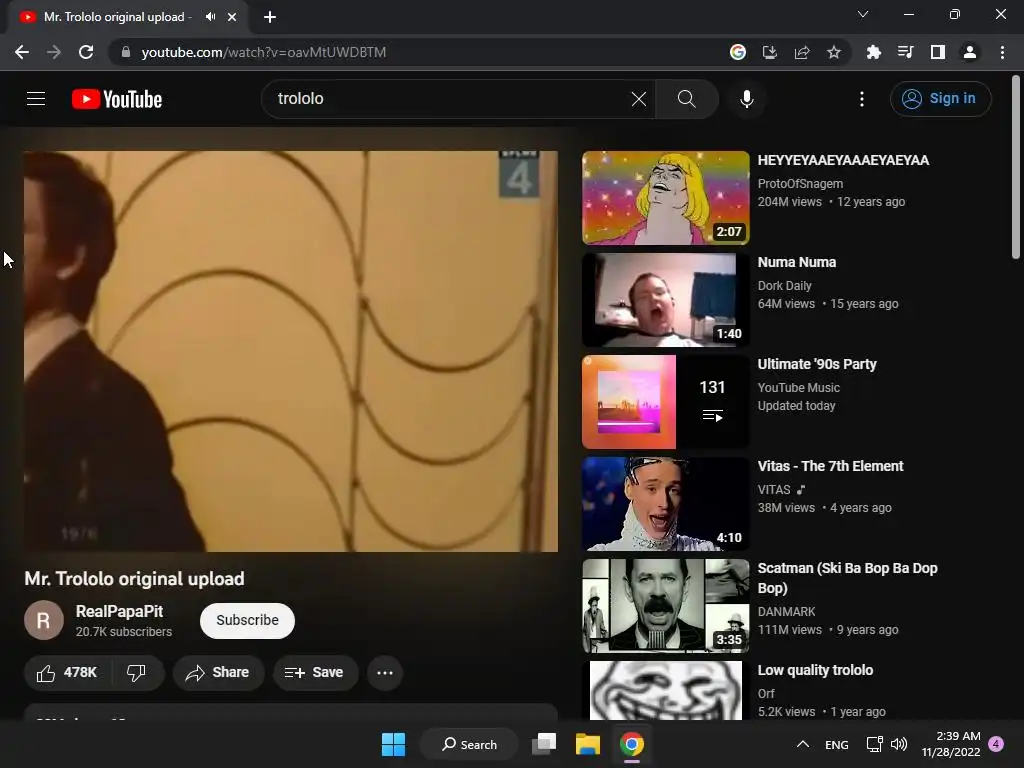This screenshot has height=768, width=1024.
Task: Open Scatman video thumbnail
Action: (x=665, y=605)
